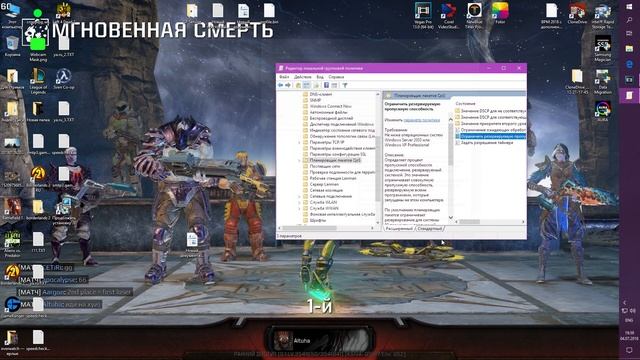The height and width of the screenshot is (360, 640).
Task: Switch to the Расширенный tab
Action: [x=399, y=229]
